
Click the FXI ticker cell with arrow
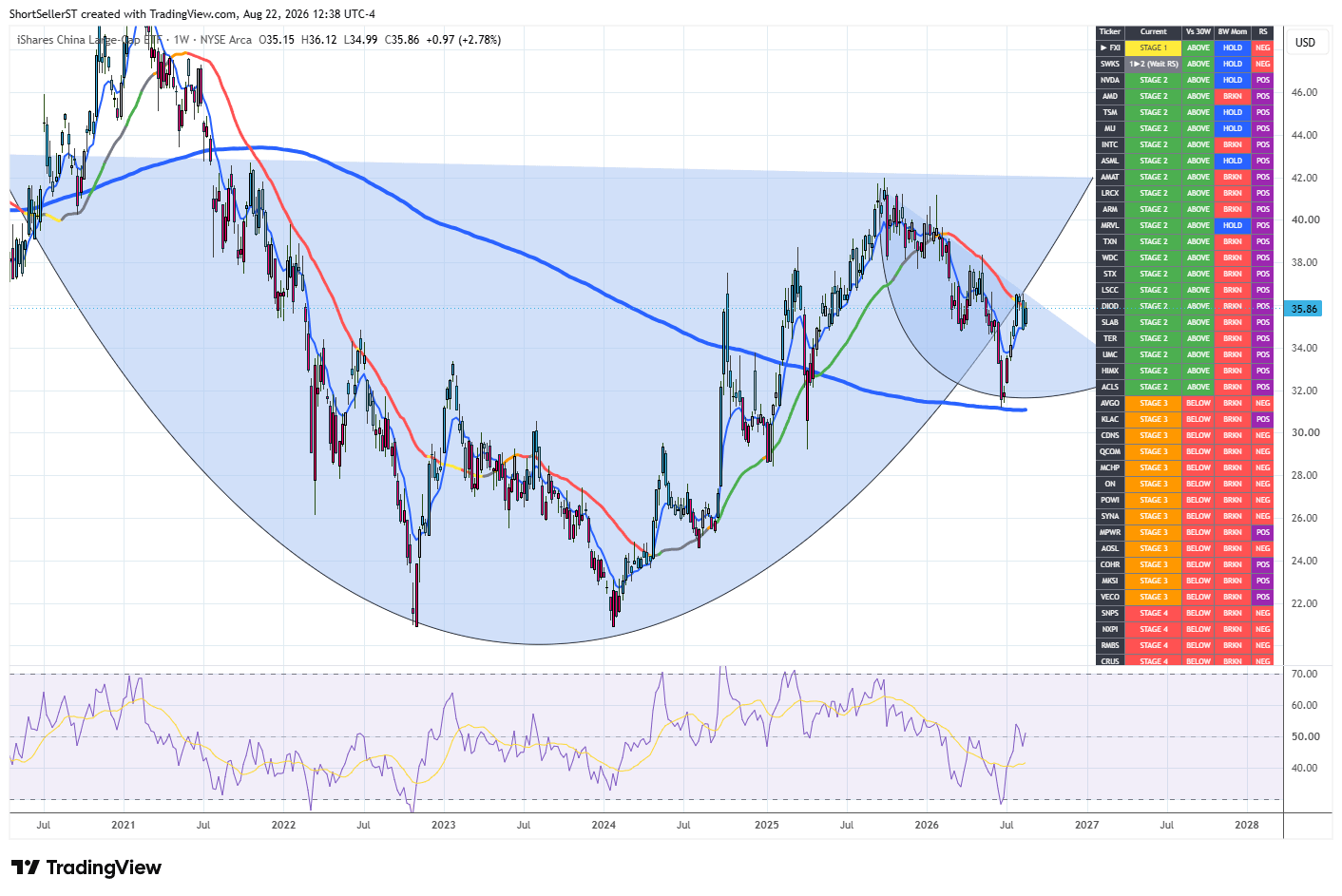[1110, 48]
